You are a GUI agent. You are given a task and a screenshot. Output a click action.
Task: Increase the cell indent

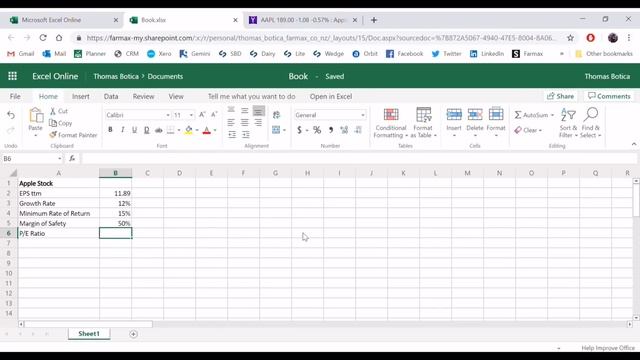tap(245, 135)
